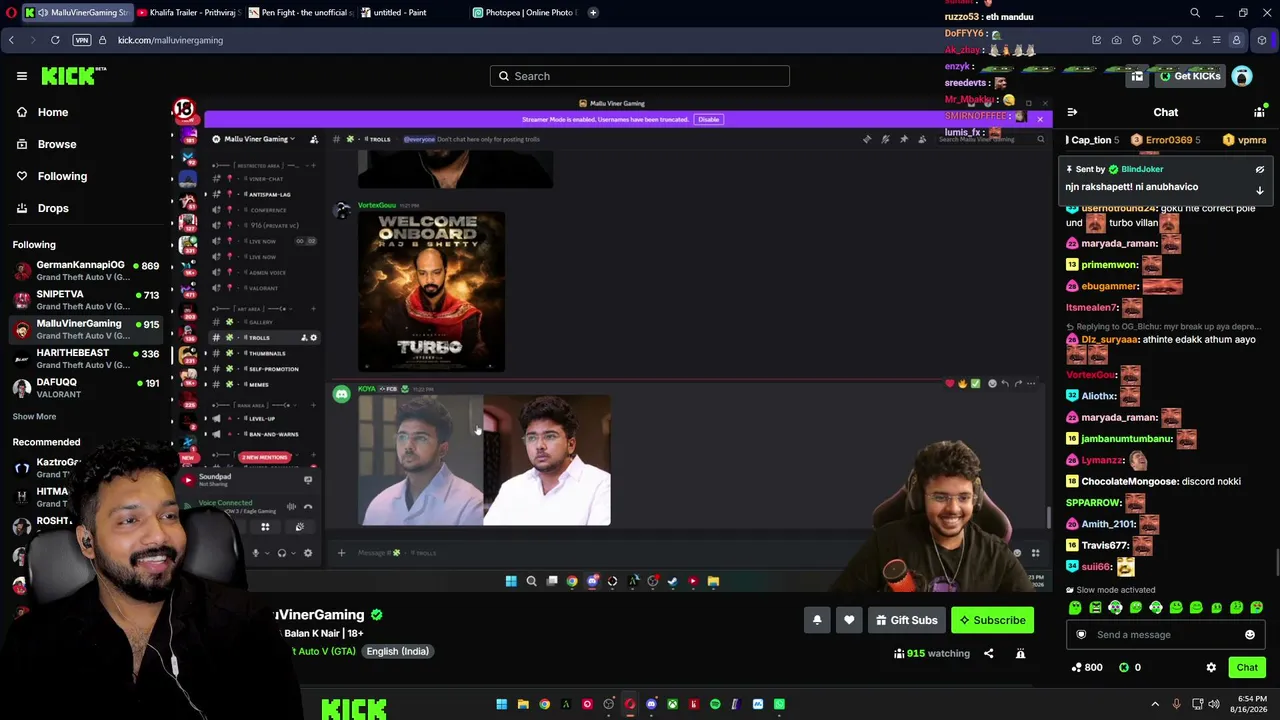Open Following in Kick sidebar

52,177
